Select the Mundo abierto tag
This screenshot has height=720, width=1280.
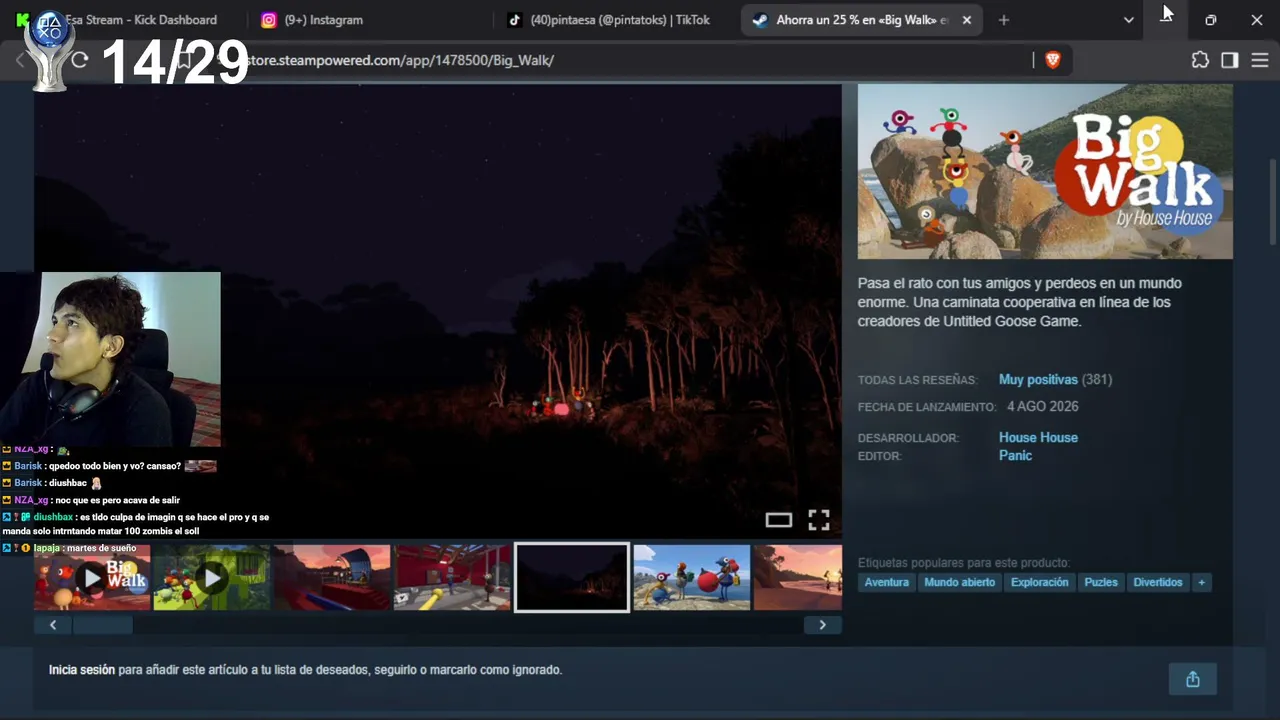coord(960,582)
